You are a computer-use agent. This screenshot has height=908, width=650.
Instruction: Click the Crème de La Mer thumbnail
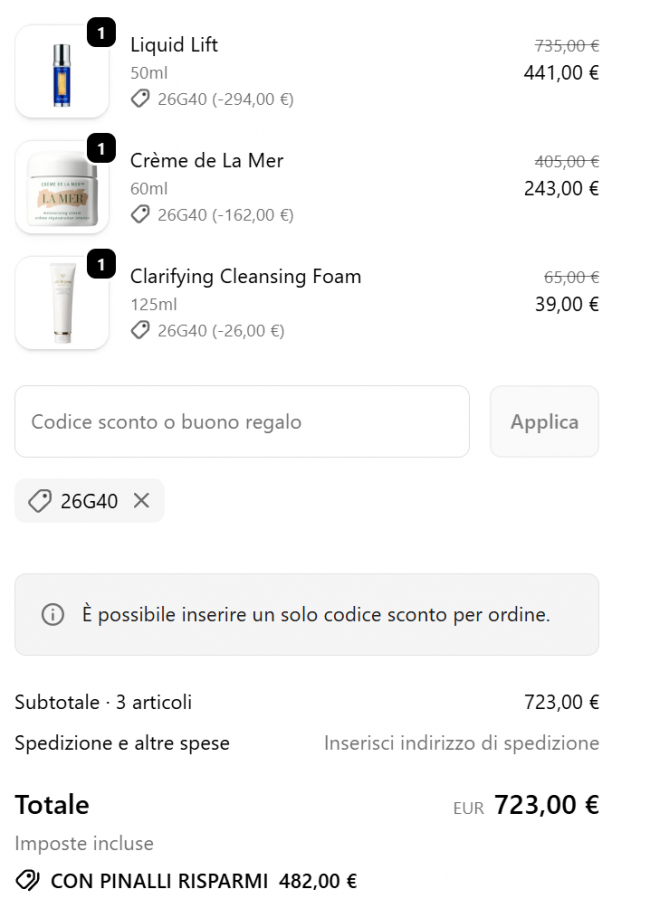pyautogui.click(x=62, y=188)
